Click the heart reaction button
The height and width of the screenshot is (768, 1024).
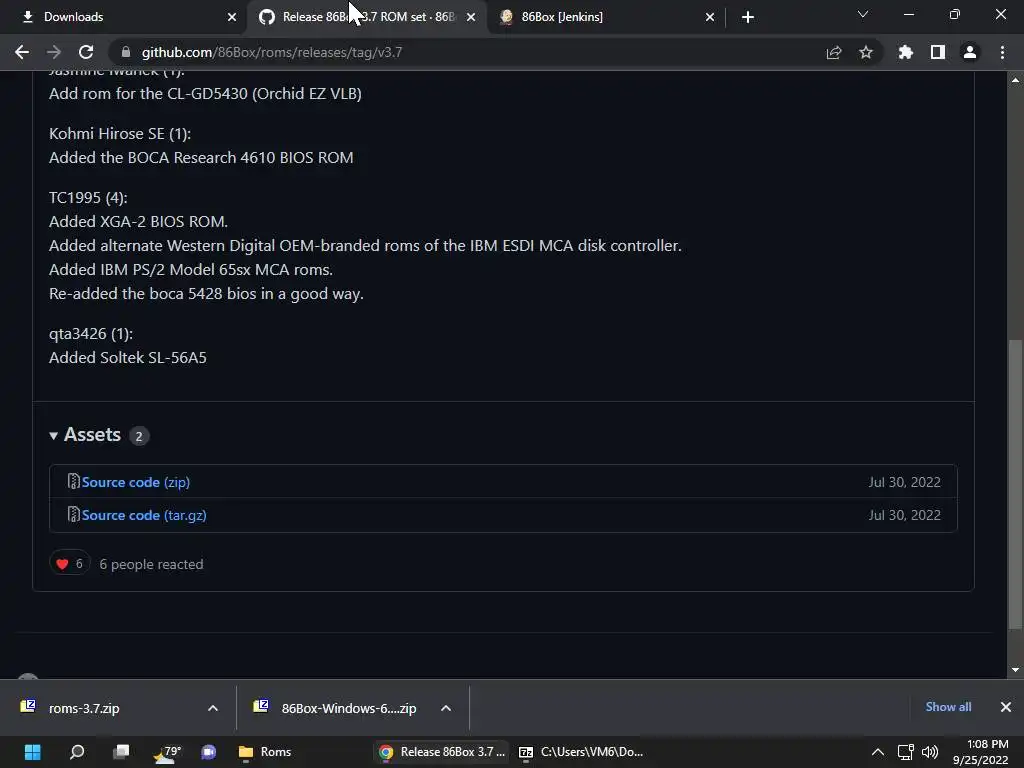click(69, 564)
